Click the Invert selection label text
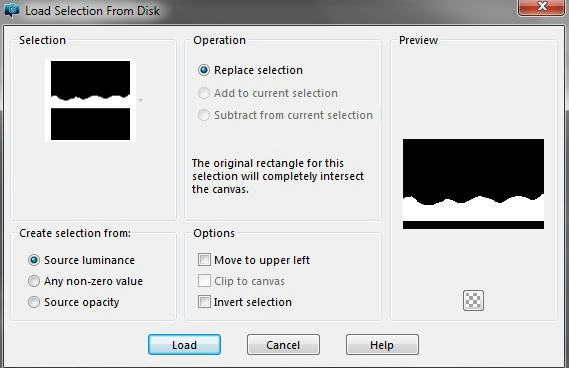Viewport: 569px width, 368px height. pos(253,302)
